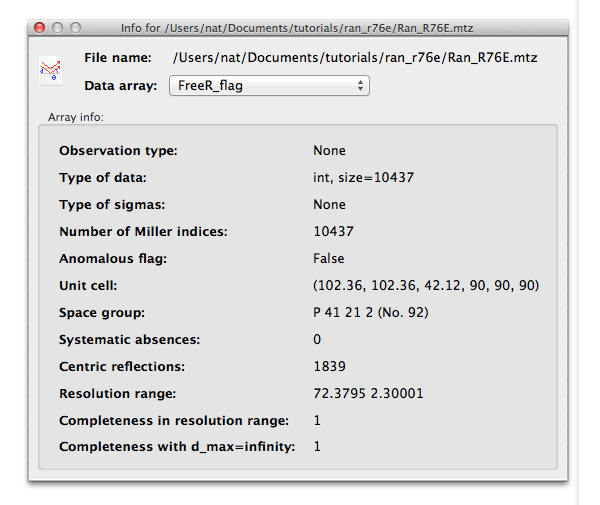
Task: Minimize the Info window
Action: coord(58,28)
